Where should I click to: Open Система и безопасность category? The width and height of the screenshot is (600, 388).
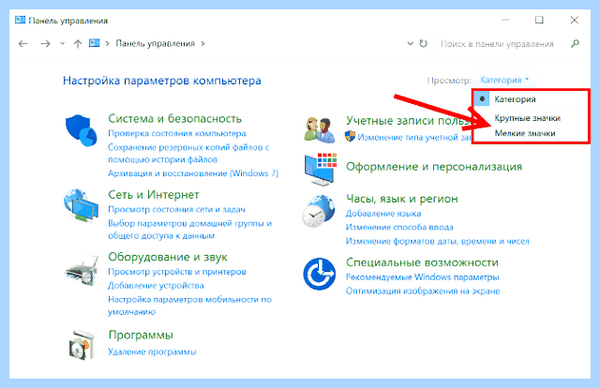pyautogui.click(x=175, y=119)
